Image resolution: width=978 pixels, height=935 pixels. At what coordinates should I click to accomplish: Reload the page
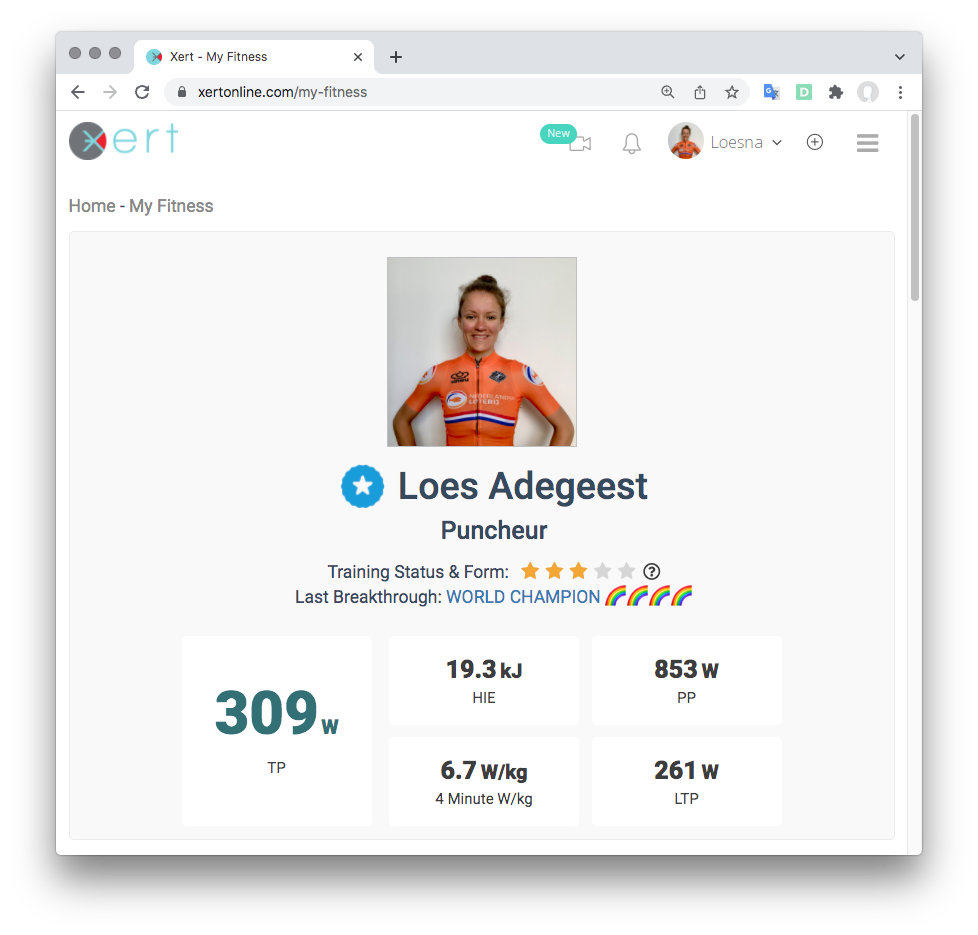[x=142, y=92]
